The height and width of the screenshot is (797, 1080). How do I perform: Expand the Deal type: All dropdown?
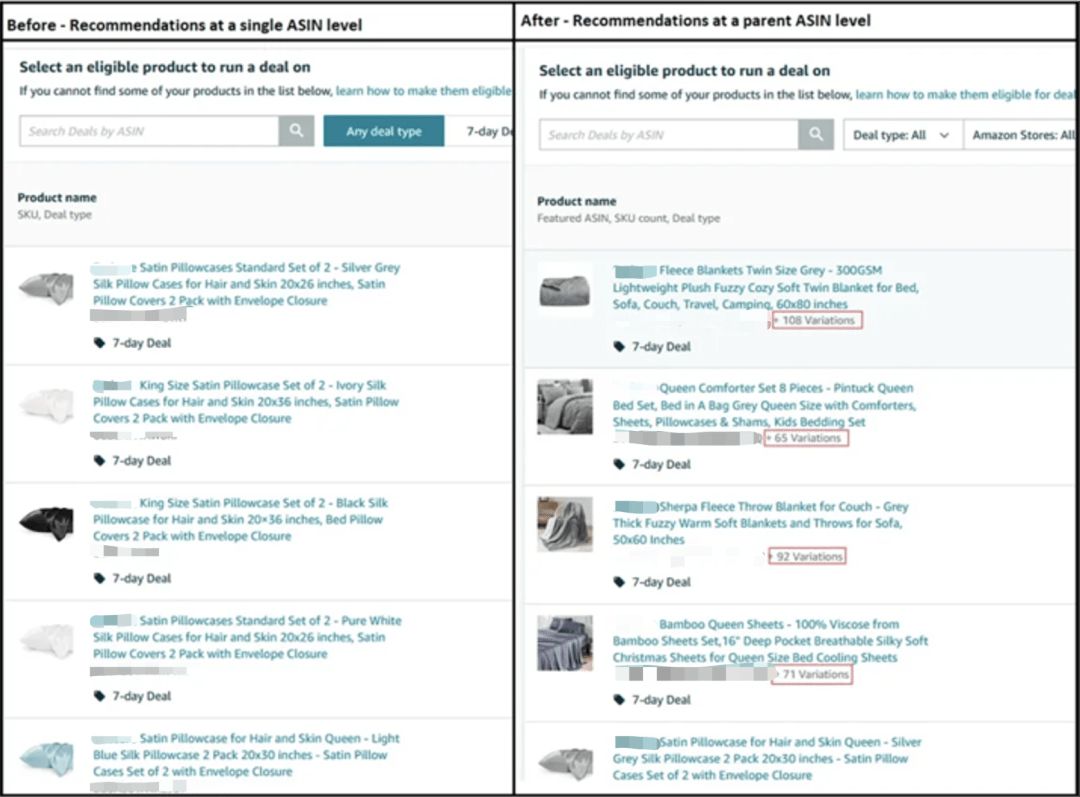[x=901, y=135]
